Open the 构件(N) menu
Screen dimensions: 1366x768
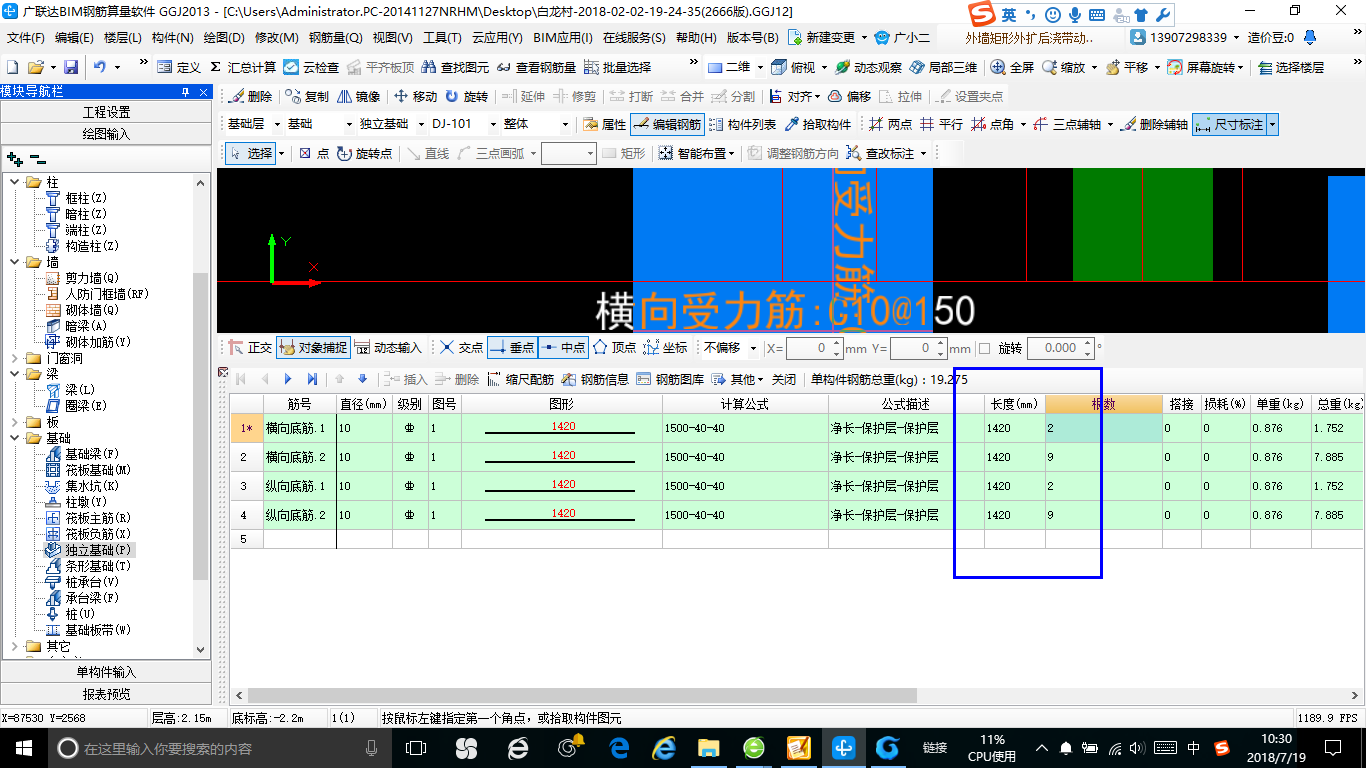click(x=172, y=37)
